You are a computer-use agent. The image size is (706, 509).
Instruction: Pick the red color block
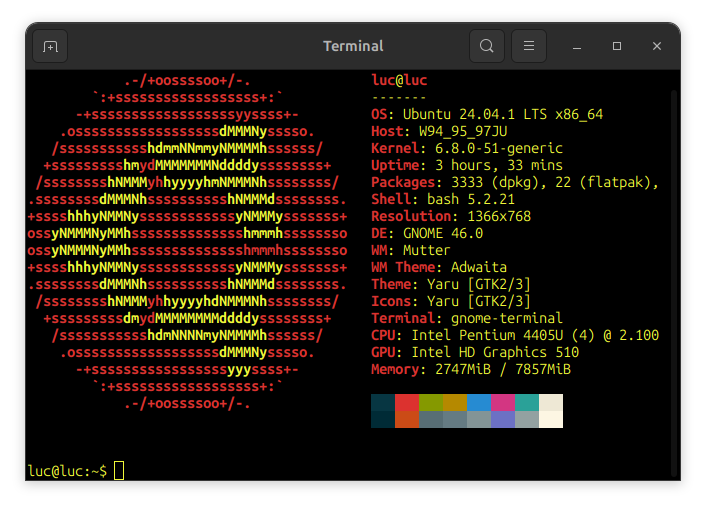407,402
